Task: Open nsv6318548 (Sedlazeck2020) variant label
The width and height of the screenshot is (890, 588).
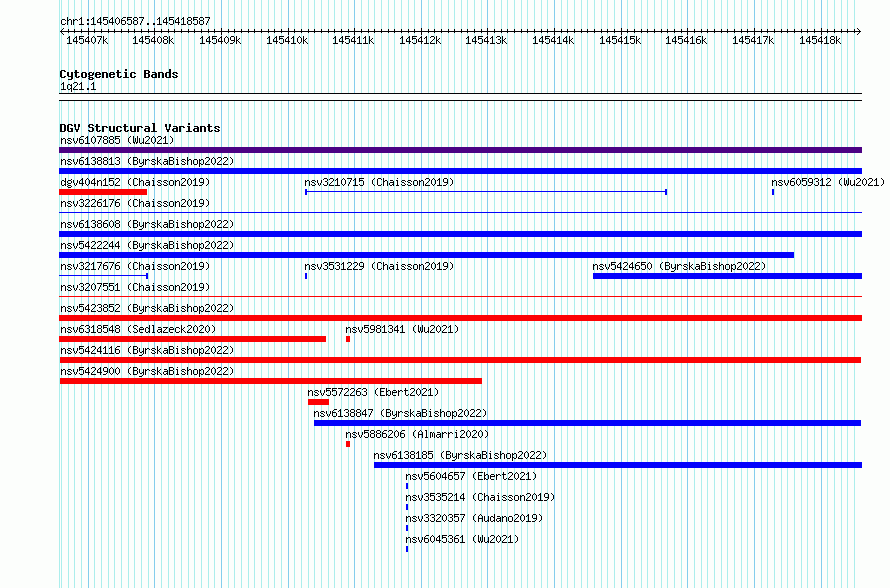Action: tap(138, 329)
